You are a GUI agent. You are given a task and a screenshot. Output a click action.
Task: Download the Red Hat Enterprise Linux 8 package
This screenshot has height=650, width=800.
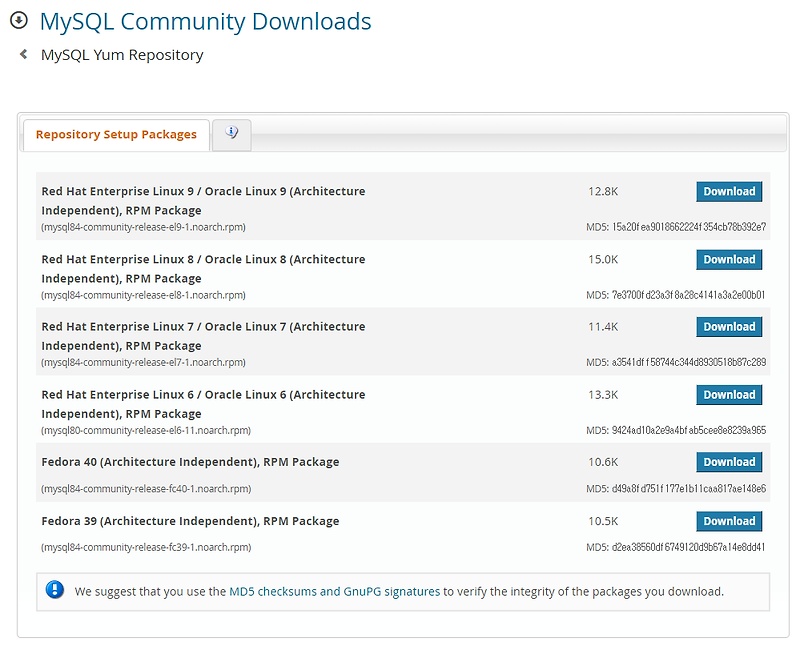tap(729, 259)
